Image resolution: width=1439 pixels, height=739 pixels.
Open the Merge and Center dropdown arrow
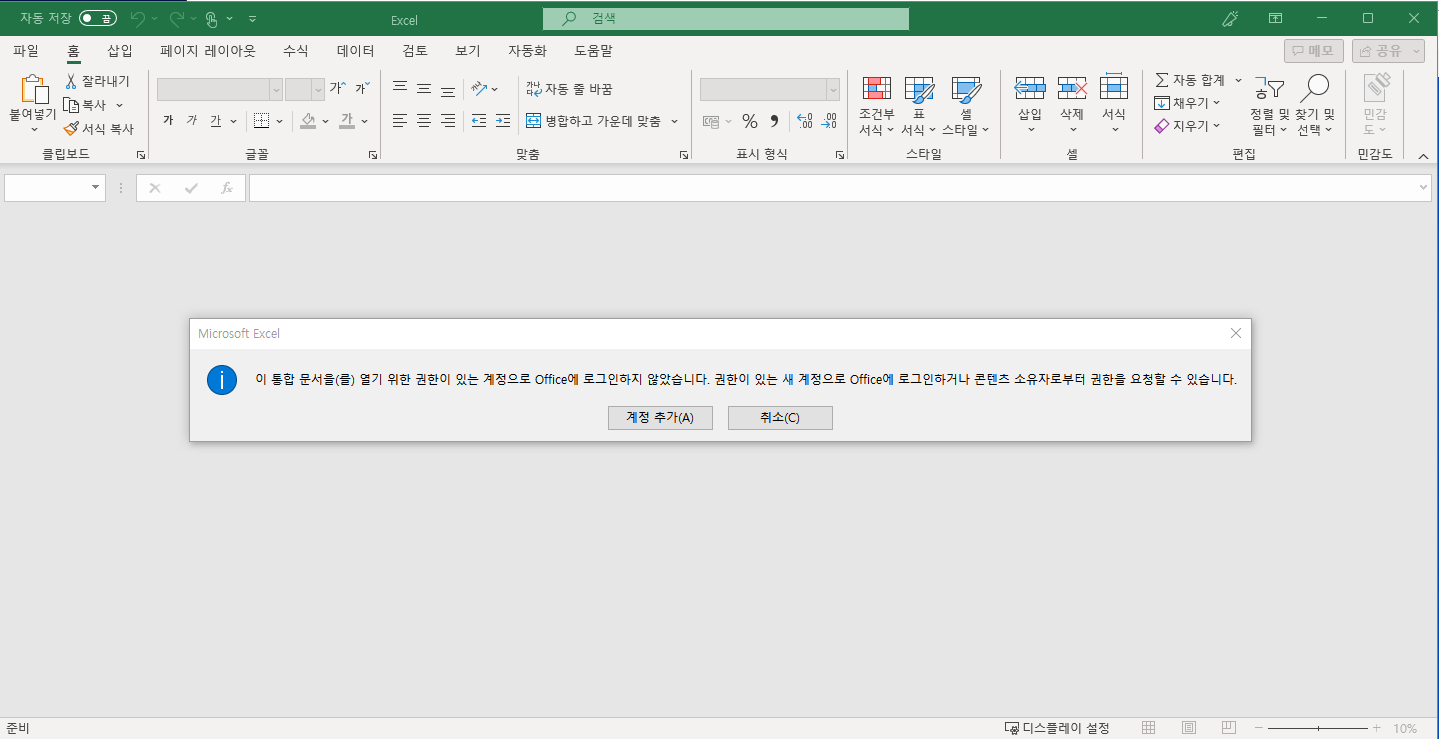click(x=674, y=121)
